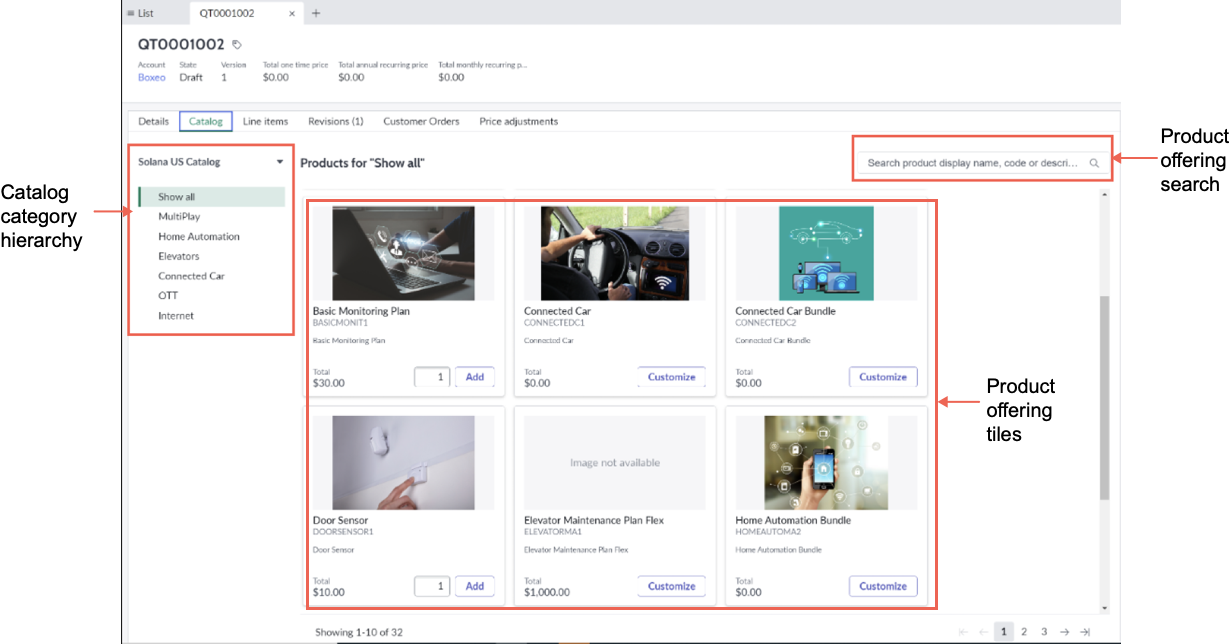1232x644 pixels.
Task: Click the Draft state value
Action: pos(191,77)
